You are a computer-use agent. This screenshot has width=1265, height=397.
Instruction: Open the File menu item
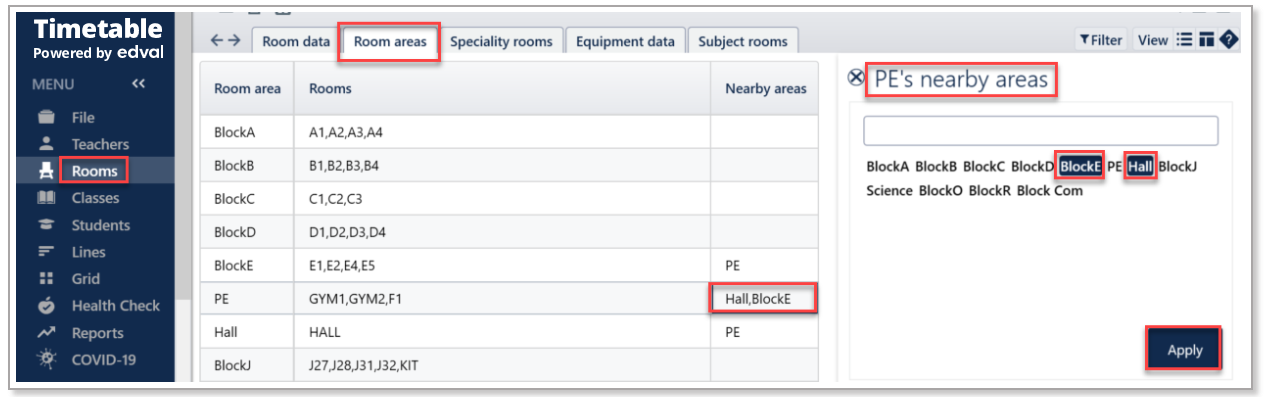click(x=82, y=117)
